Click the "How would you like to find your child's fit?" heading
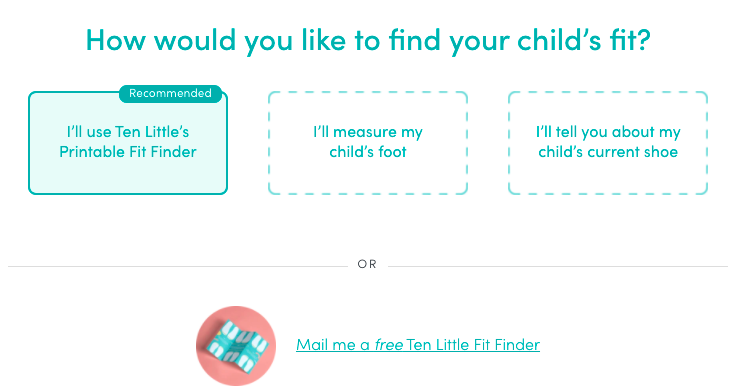The image size is (736, 391). (x=368, y=40)
